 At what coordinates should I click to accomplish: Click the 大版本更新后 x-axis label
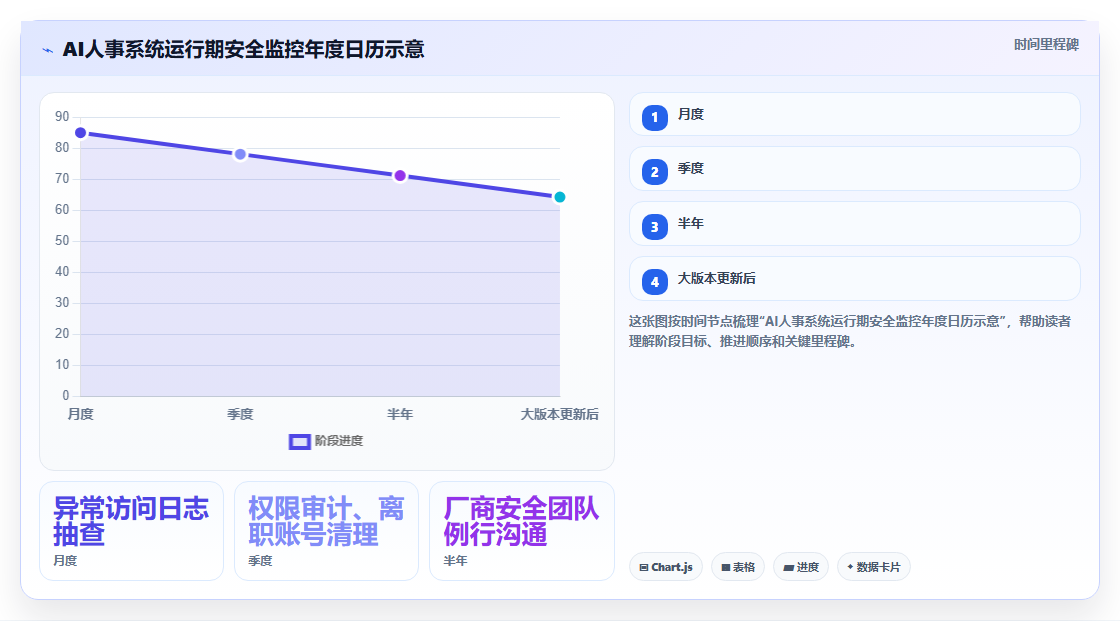coord(559,414)
